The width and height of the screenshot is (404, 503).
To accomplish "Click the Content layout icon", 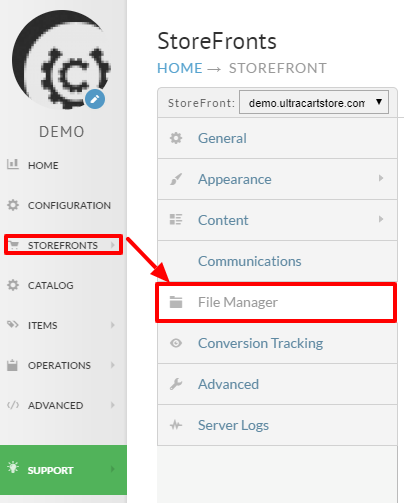I will coord(176,219).
